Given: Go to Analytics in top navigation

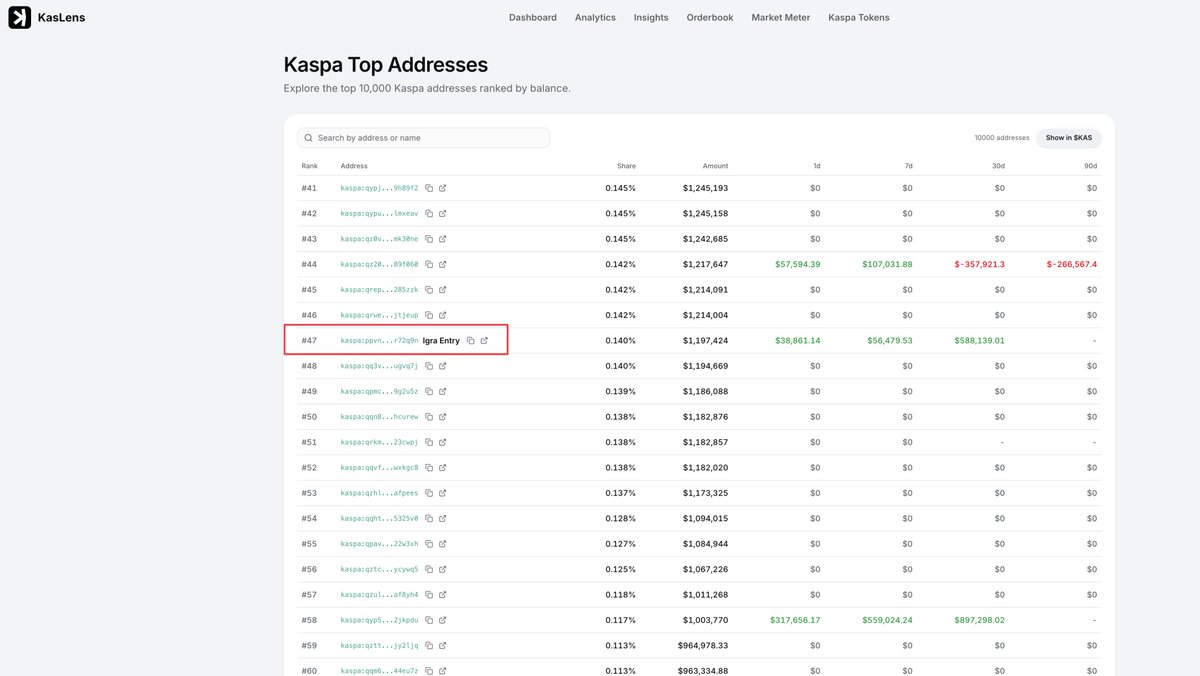Looking at the screenshot, I should [595, 17].
